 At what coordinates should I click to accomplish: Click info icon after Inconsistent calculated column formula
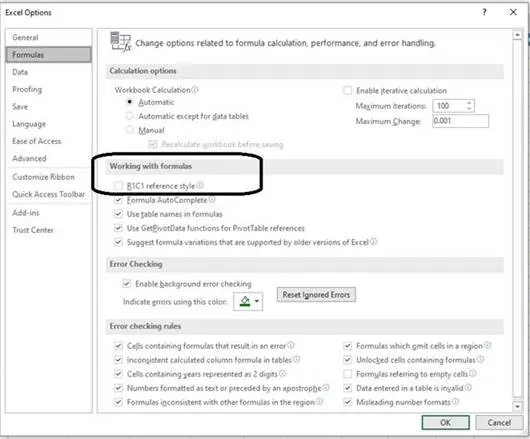pyautogui.click(x=296, y=359)
